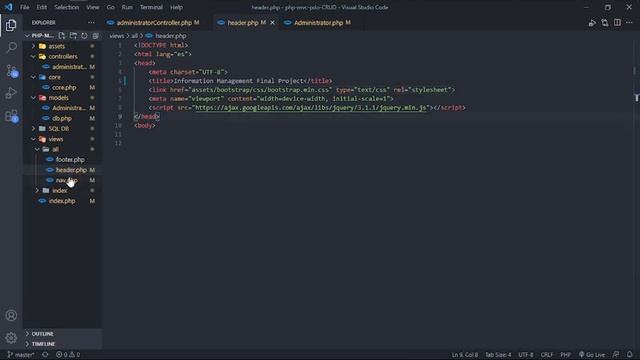Open the View menu
The height and width of the screenshot is (360, 640).
click(92, 7)
